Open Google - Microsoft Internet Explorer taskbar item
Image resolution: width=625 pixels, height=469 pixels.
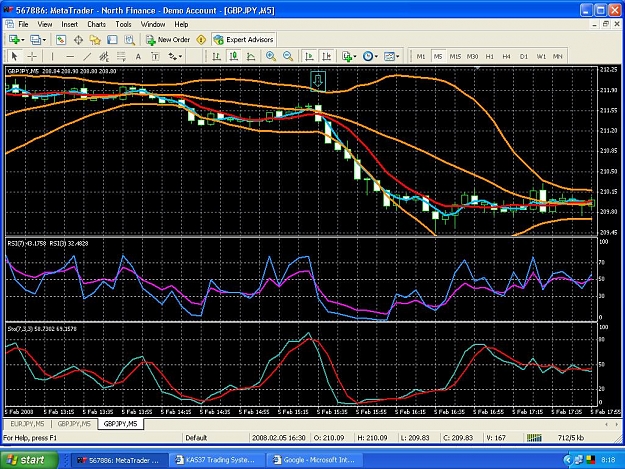tap(314, 460)
